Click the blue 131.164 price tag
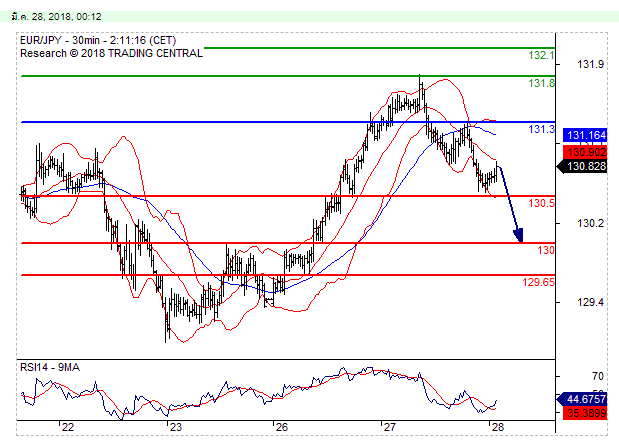 point(587,135)
